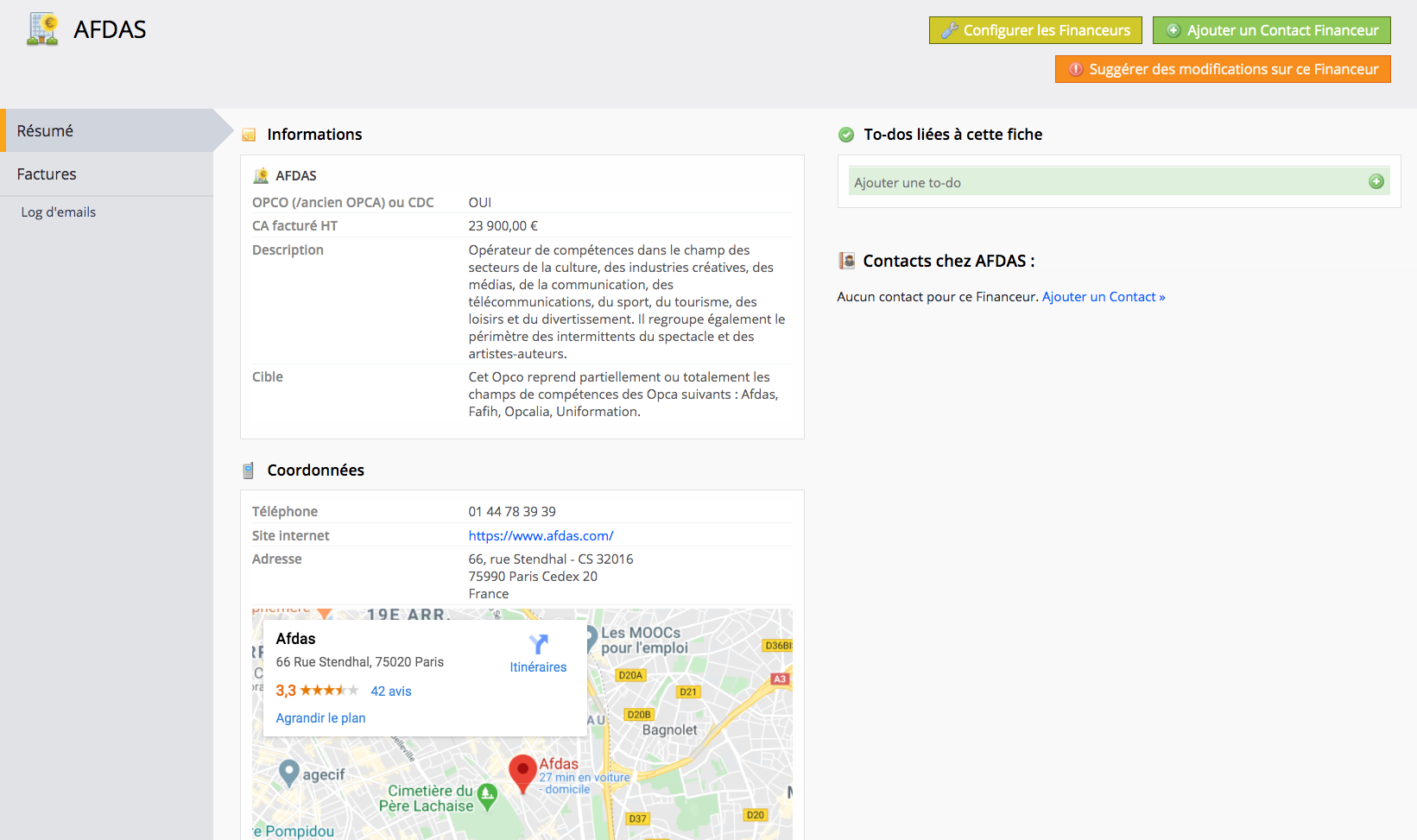Click Configurer les Financeurs button

[x=1035, y=30]
